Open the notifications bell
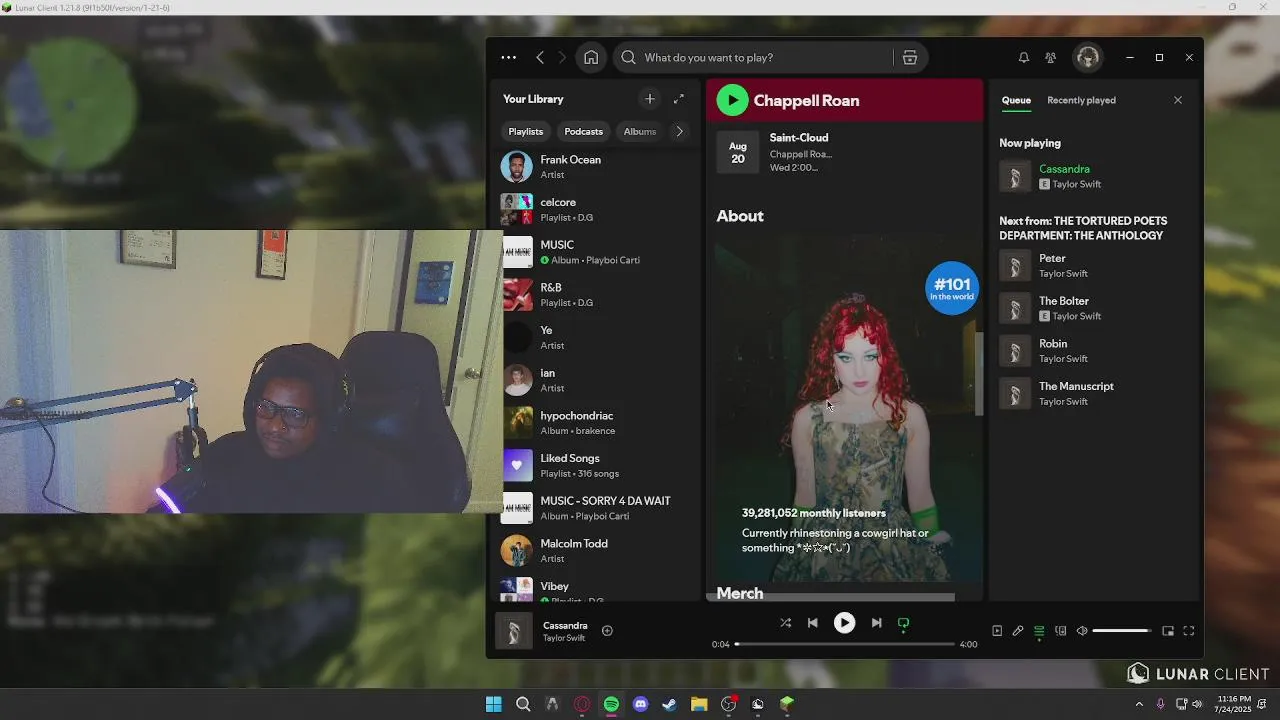 [x=1023, y=57]
